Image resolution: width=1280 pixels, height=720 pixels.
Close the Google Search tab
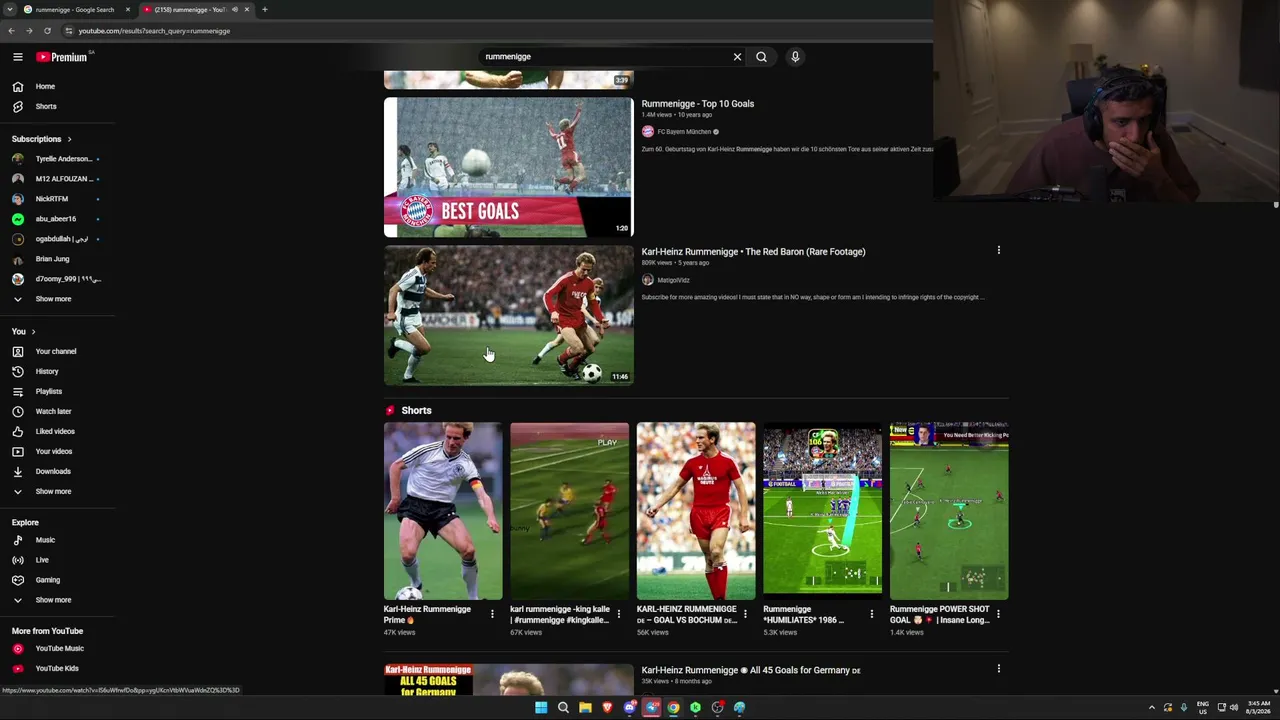pos(127,10)
